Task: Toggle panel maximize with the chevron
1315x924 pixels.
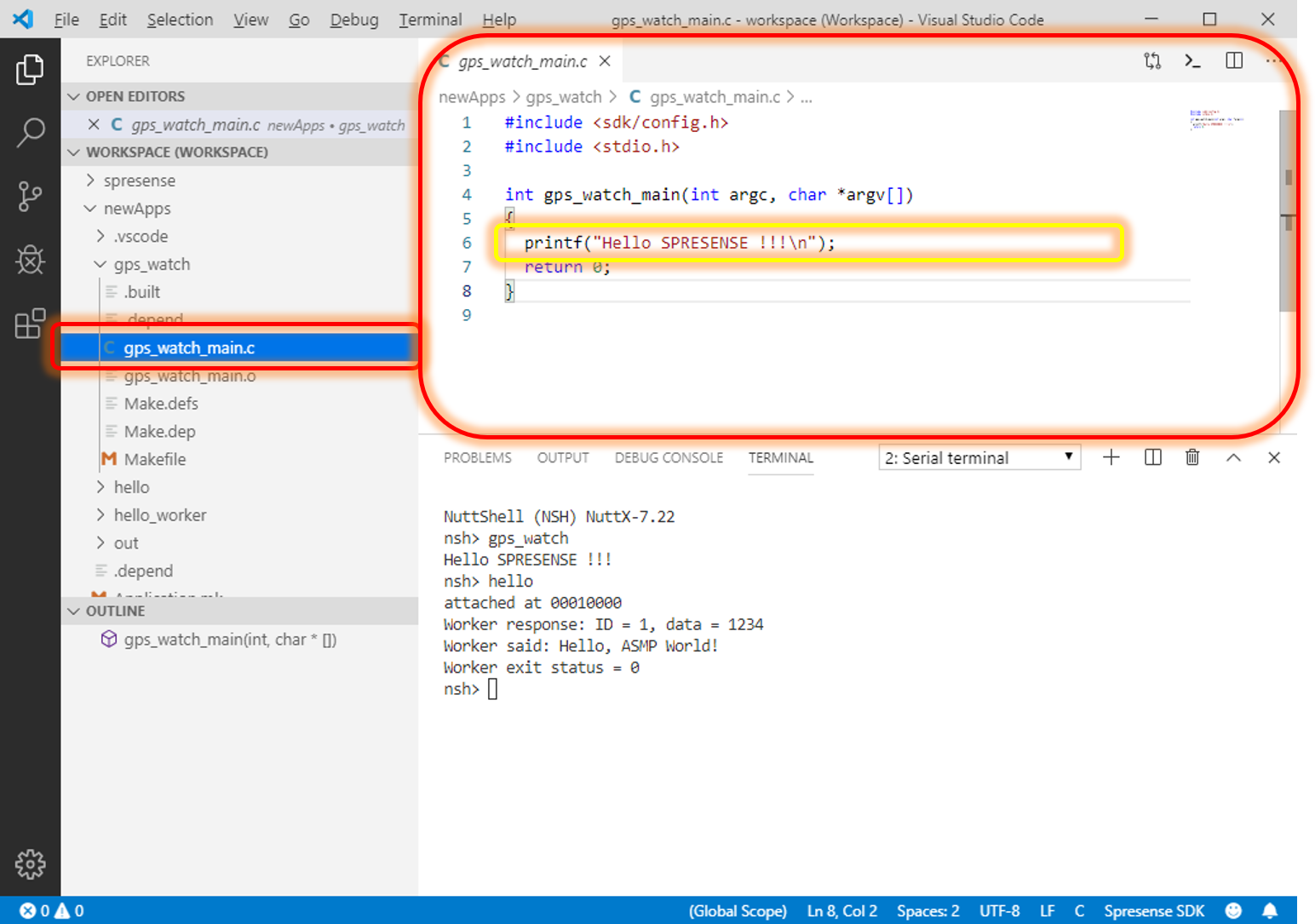Action: (x=1233, y=457)
